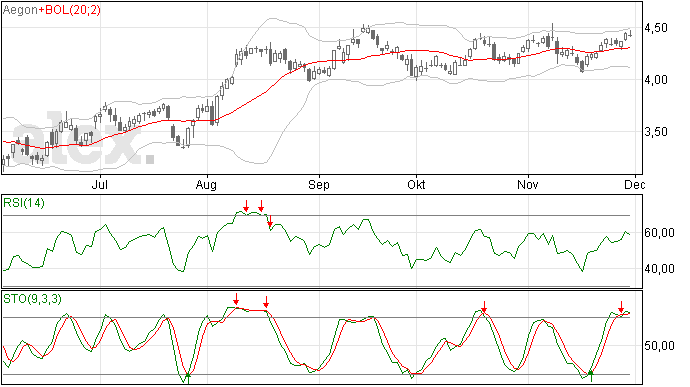Image resolution: width=690 pixels, height=387 pixels.
Task: Click the 4,50 price axis value
Action: 656,28
